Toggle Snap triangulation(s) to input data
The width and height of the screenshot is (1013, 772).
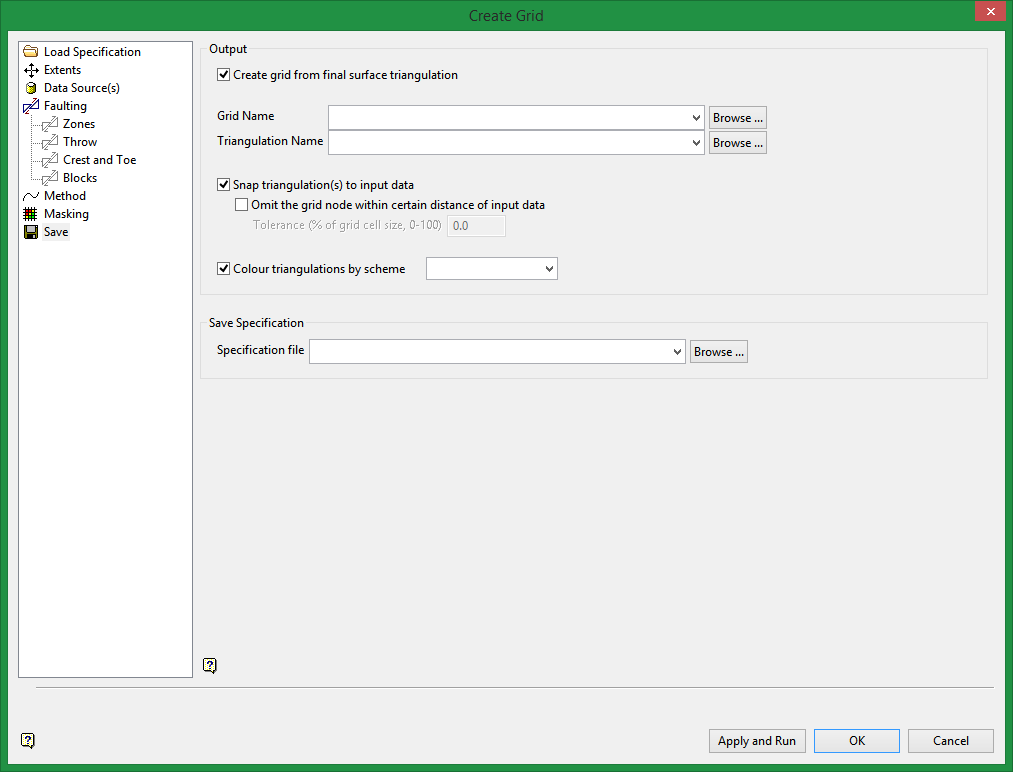223,185
